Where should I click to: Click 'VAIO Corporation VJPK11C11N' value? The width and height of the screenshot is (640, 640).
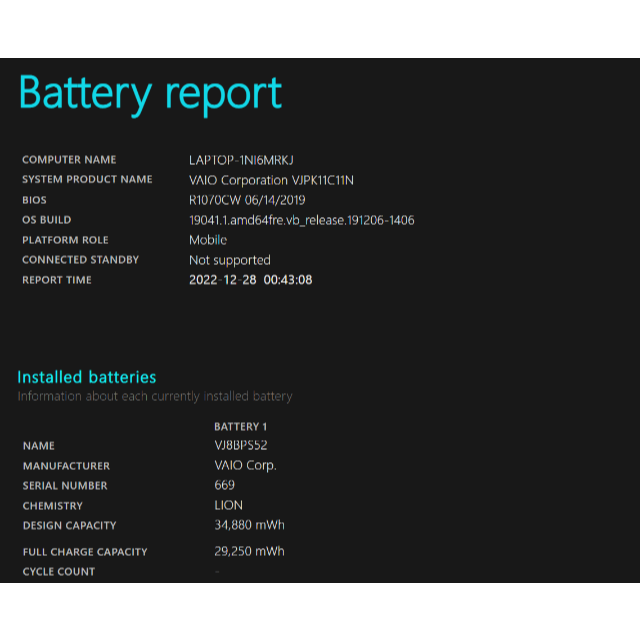[x=271, y=180]
